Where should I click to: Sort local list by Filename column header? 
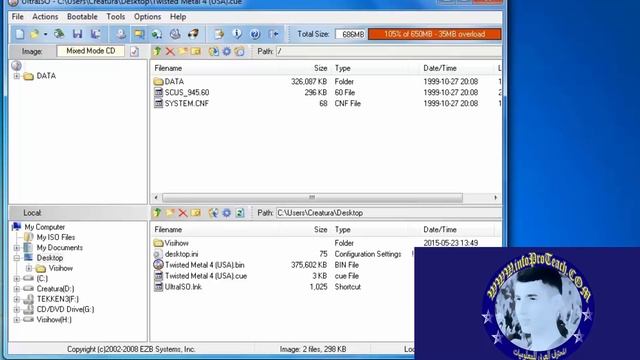pos(168,229)
